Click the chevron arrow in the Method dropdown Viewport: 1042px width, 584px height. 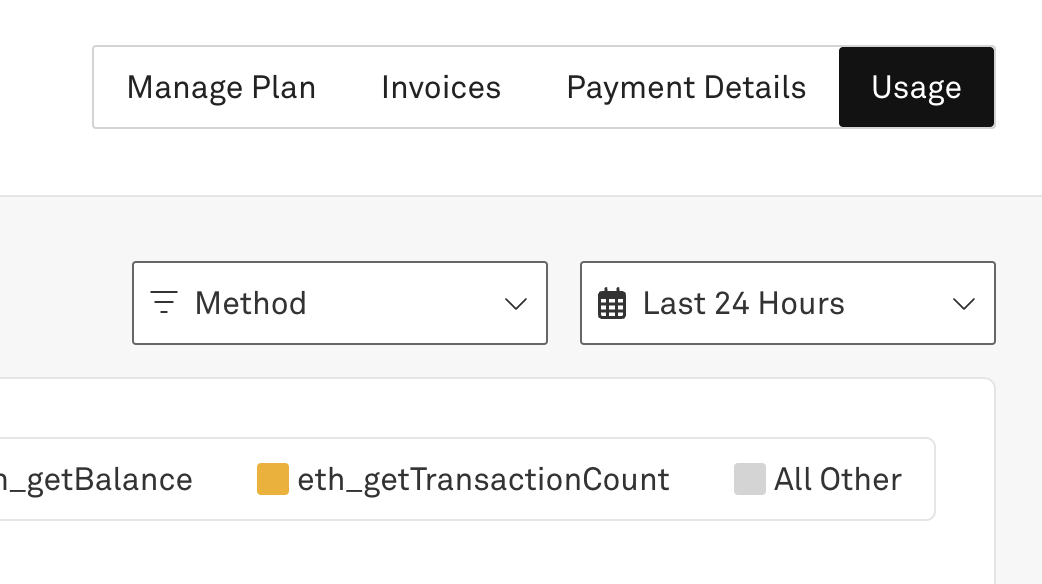[x=516, y=304]
